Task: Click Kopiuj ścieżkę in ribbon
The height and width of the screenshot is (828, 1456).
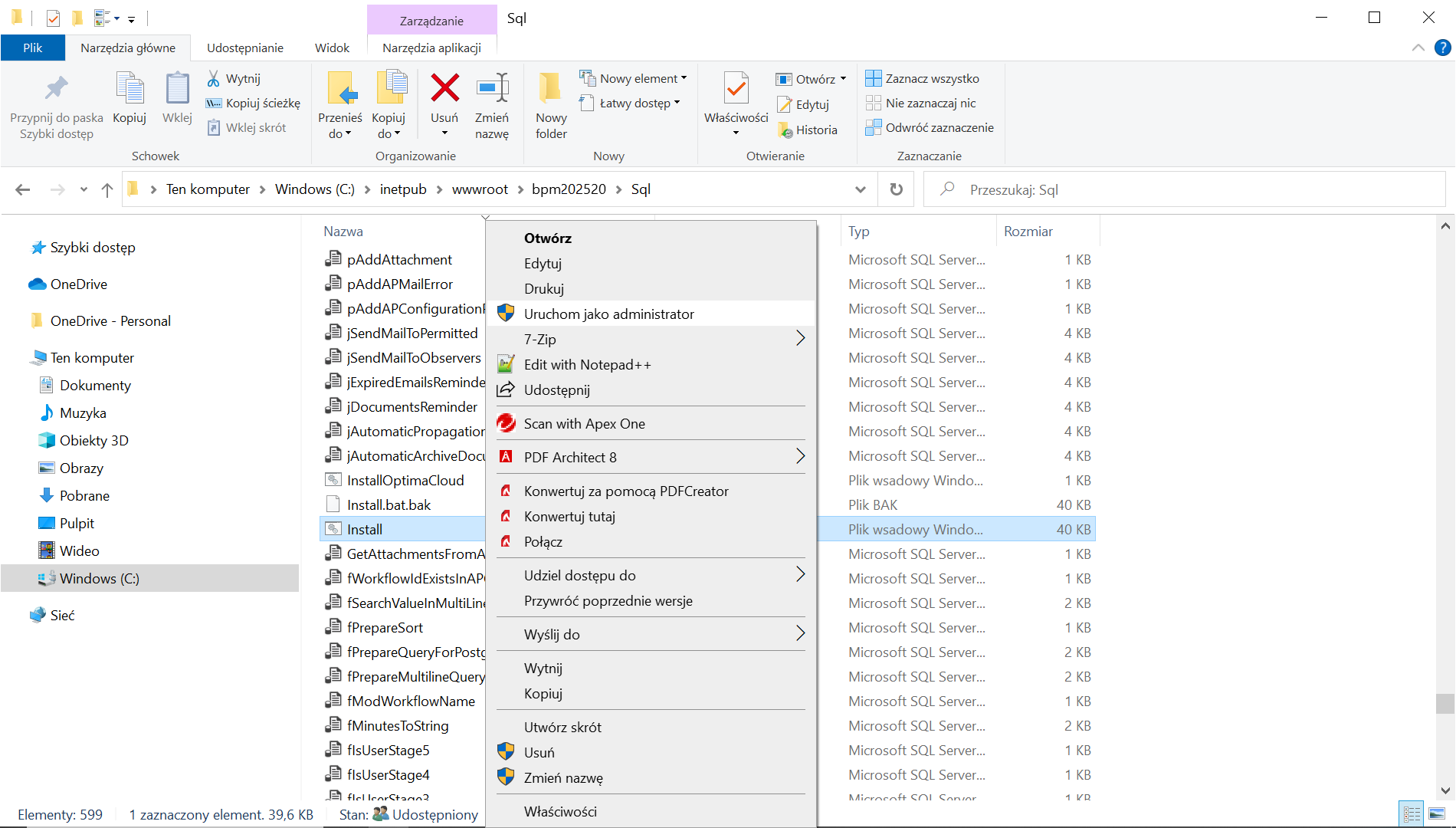Action: (253, 103)
